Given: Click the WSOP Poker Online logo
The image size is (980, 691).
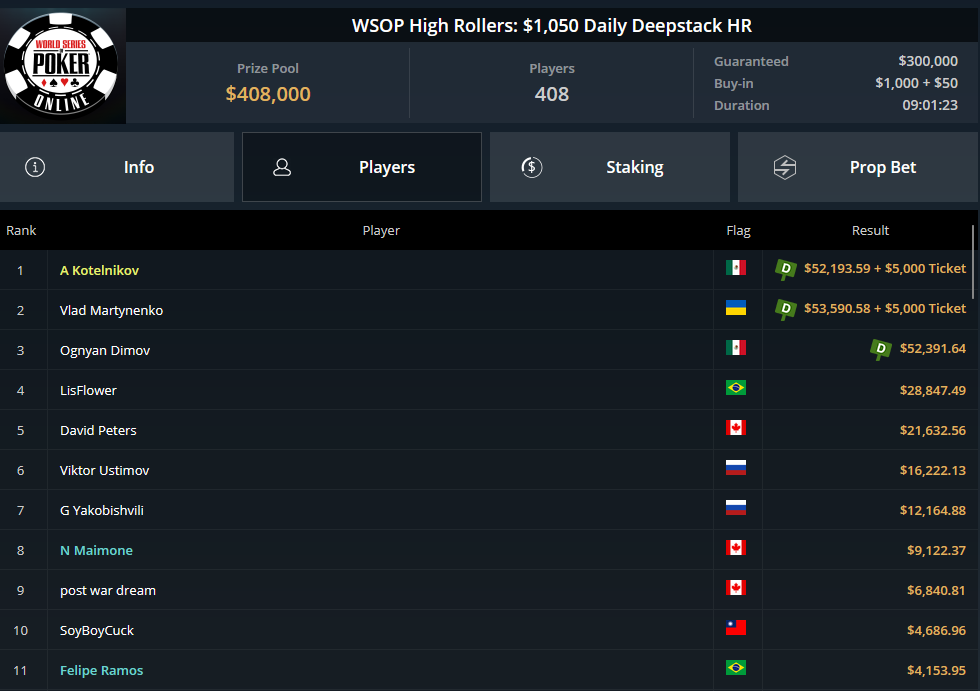Looking at the screenshot, I should click(61, 64).
